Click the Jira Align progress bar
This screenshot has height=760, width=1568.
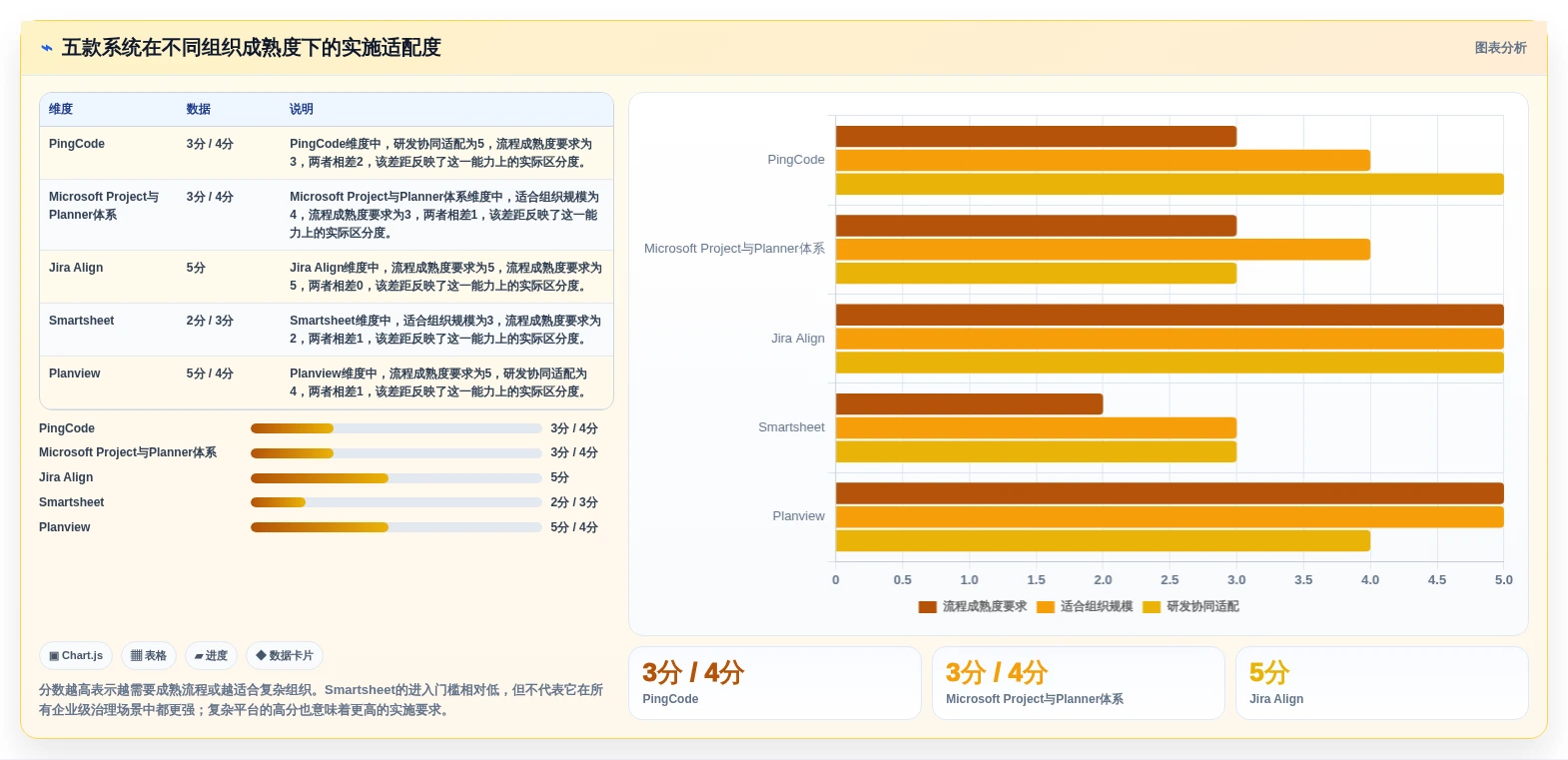[396, 478]
